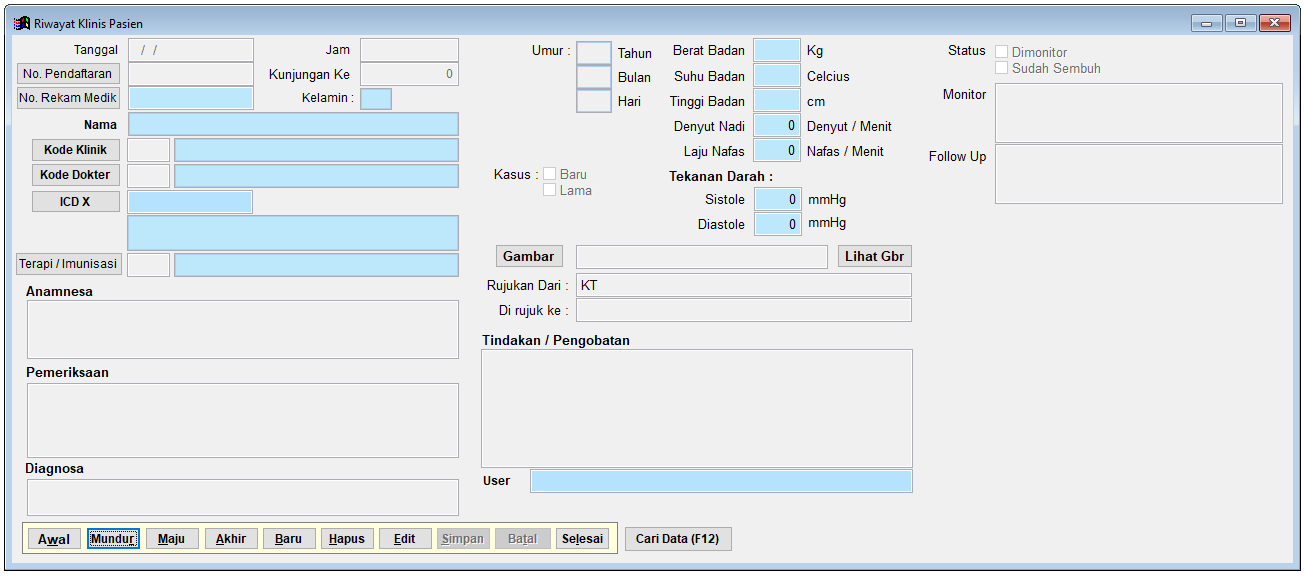The height and width of the screenshot is (576, 1305).
Task: Click the Tindakan / Pengobatan text area
Action: pos(697,408)
